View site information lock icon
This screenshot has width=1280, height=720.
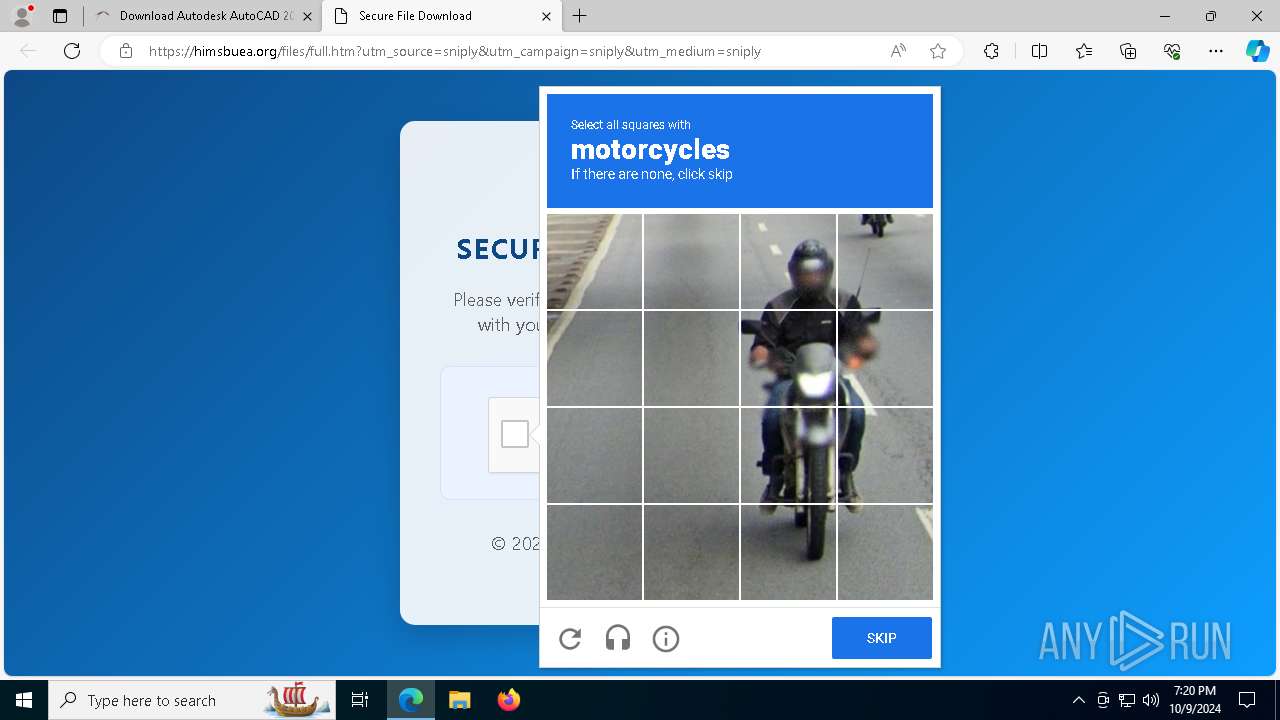(x=126, y=51)
